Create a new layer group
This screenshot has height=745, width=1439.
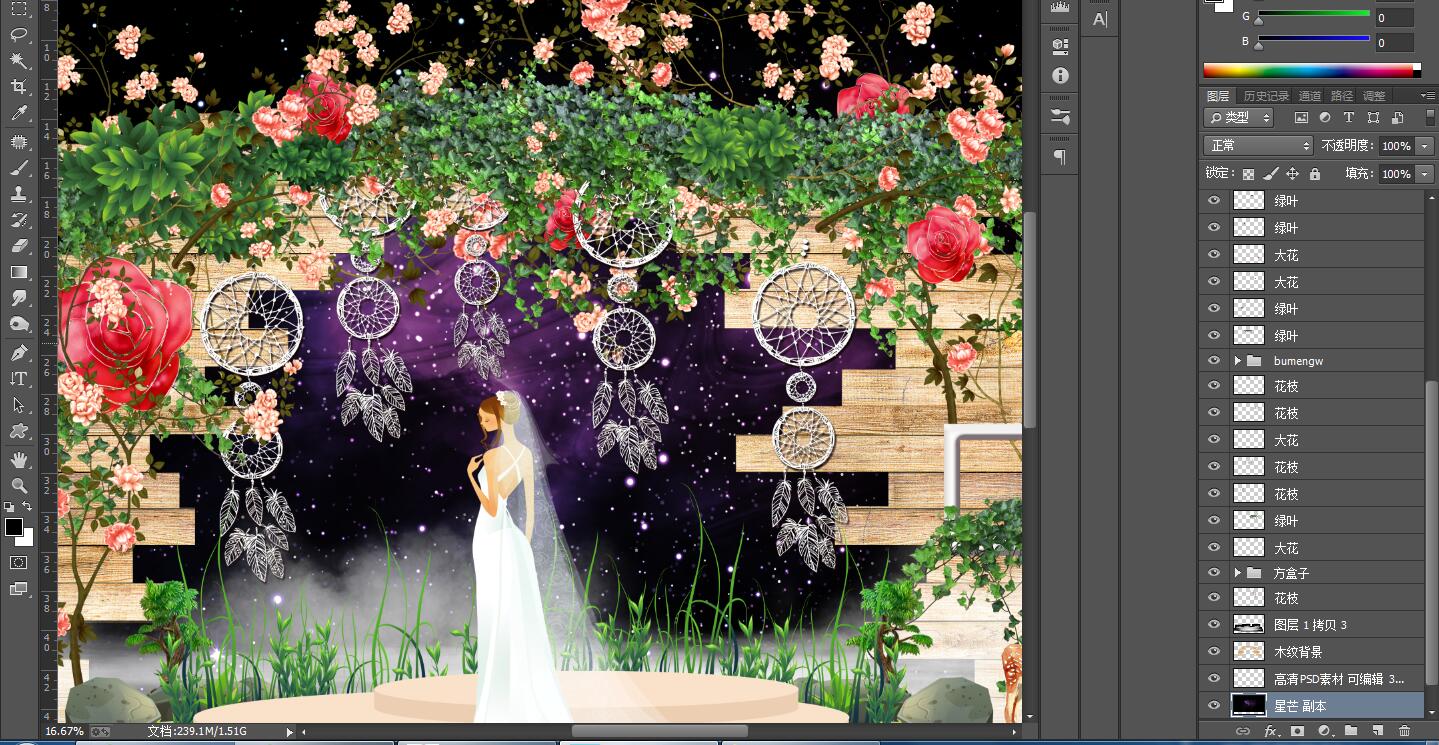click(1351, 732)
